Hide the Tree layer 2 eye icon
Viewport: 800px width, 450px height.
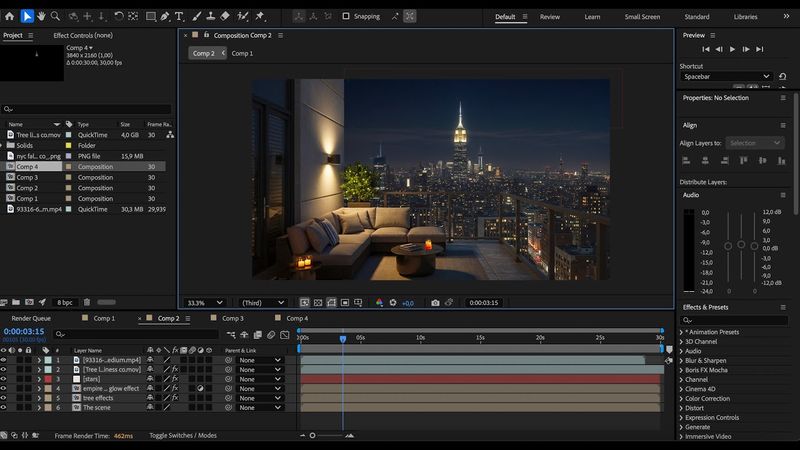(4, 369)
